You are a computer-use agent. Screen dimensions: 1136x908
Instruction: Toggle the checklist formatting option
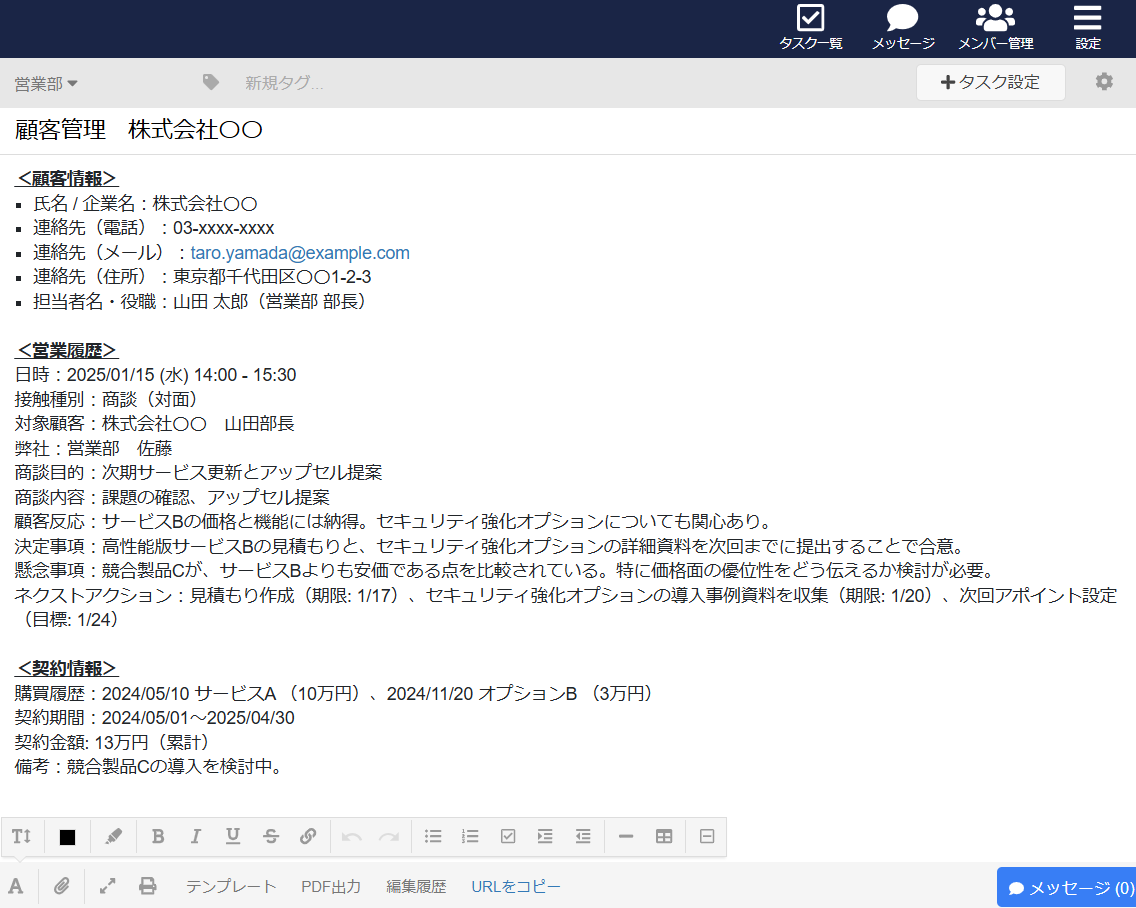[x=508, y=836]
